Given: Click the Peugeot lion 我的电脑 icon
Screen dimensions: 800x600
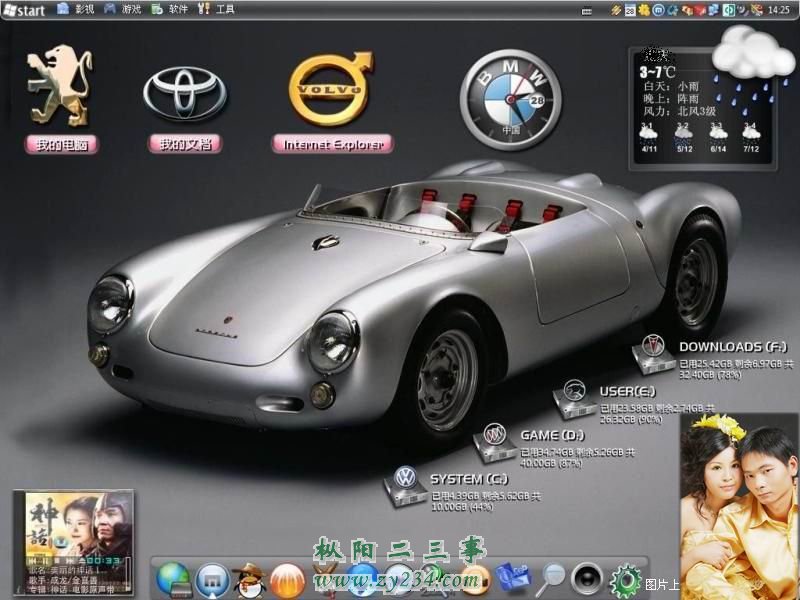Looking at the screenshot, I should point(60,85).
